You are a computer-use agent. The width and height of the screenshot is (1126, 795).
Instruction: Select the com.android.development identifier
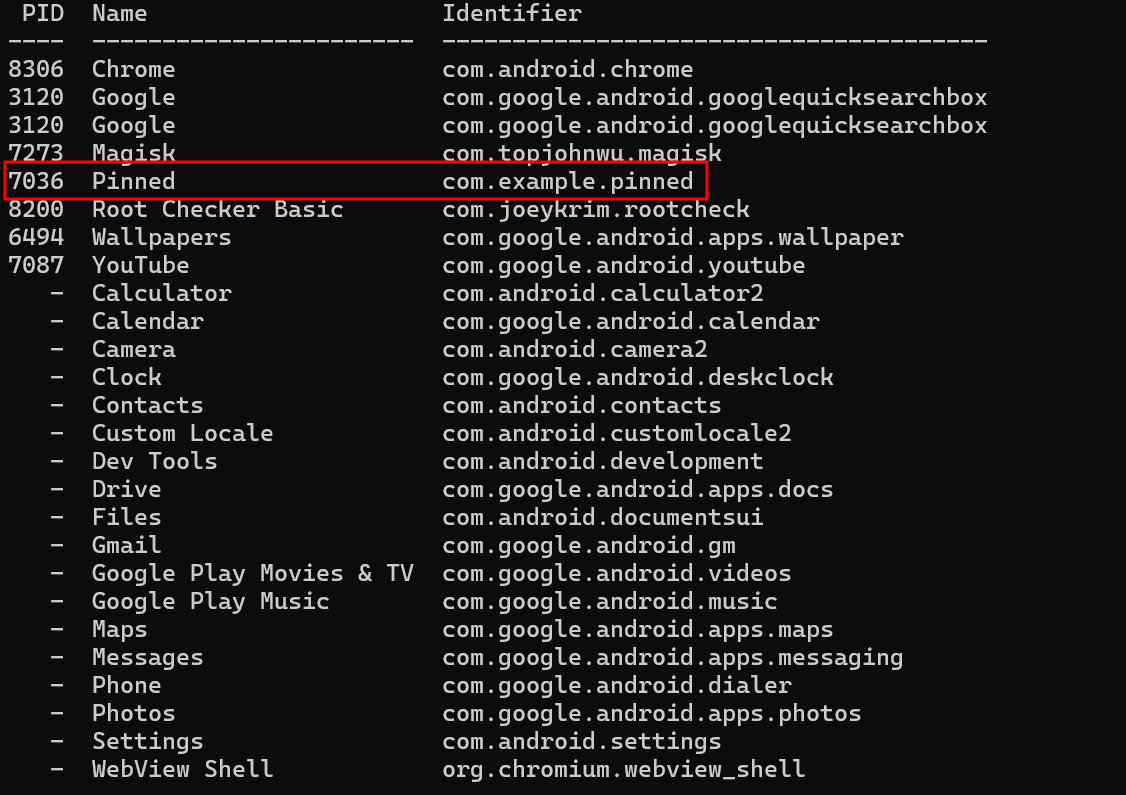pos(602,461)
